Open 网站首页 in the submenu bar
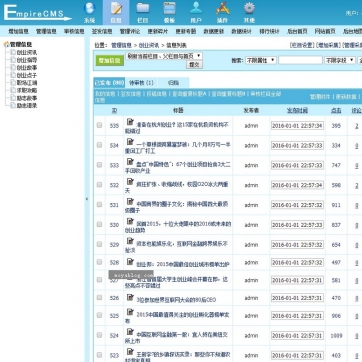362x362 pixels. pos(325,31)
